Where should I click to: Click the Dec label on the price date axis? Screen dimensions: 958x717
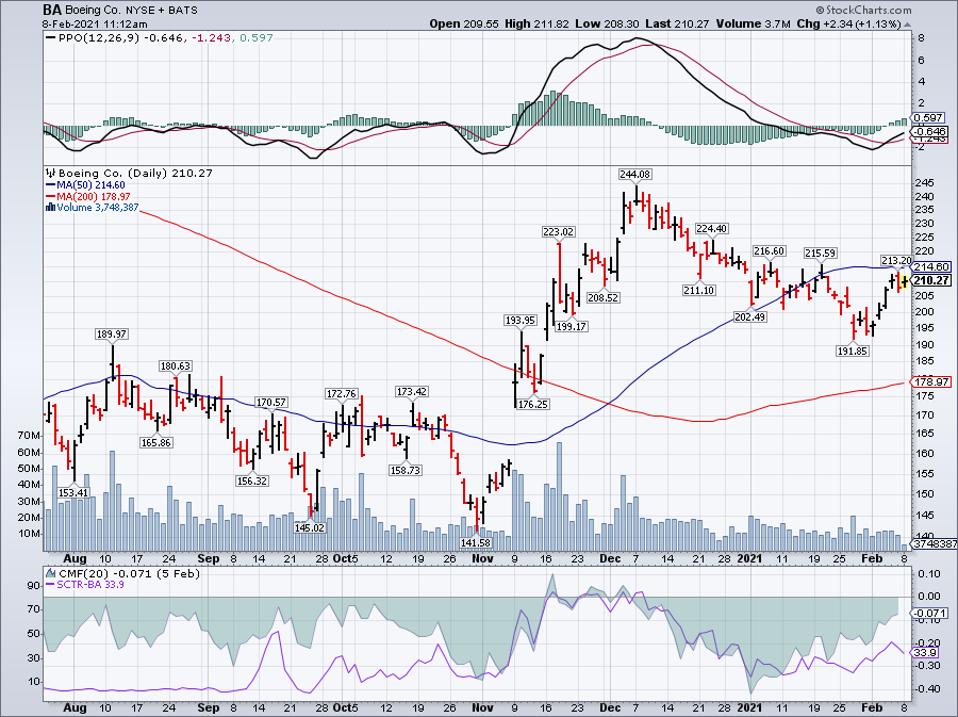pos(610,558)
